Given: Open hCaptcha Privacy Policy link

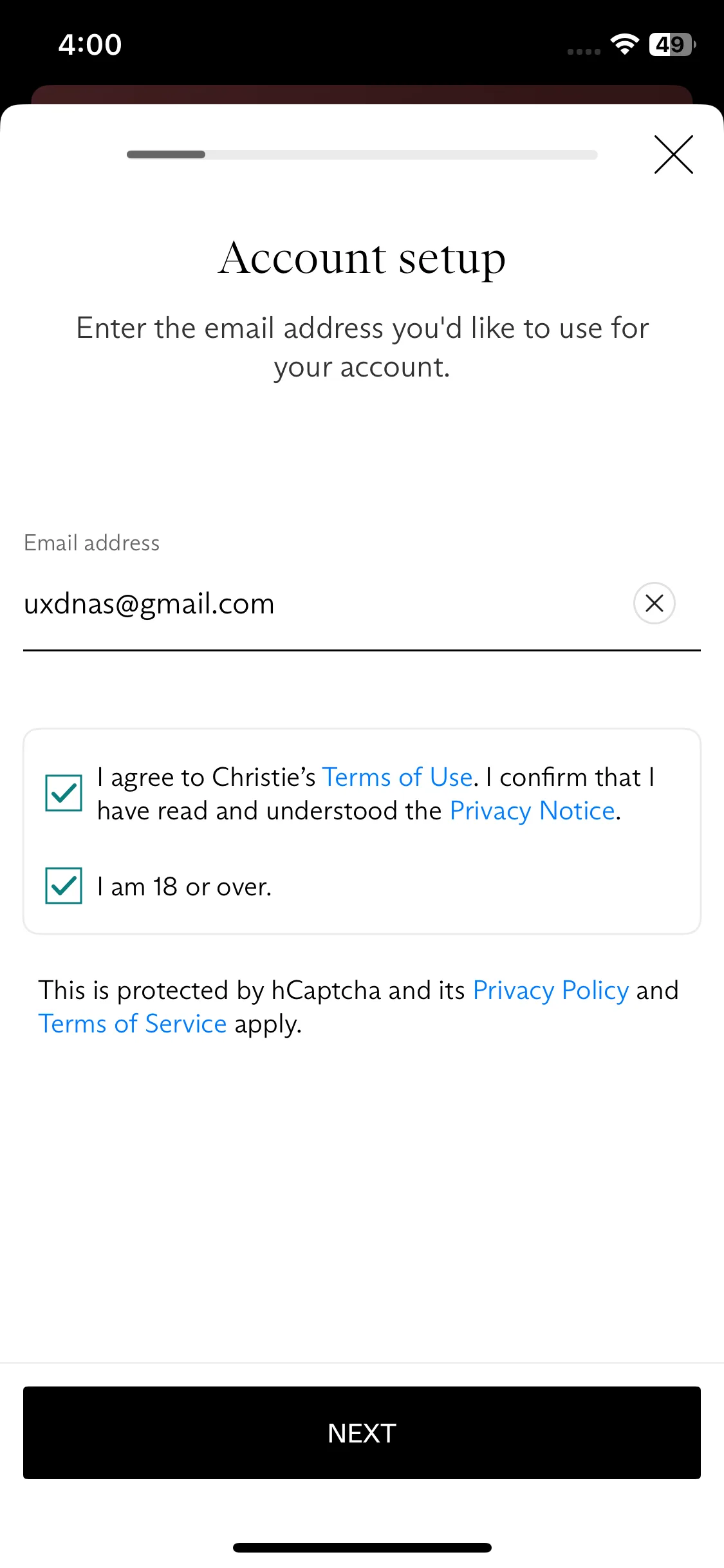Looking at the screenshot, I should (x=550, y=990).
